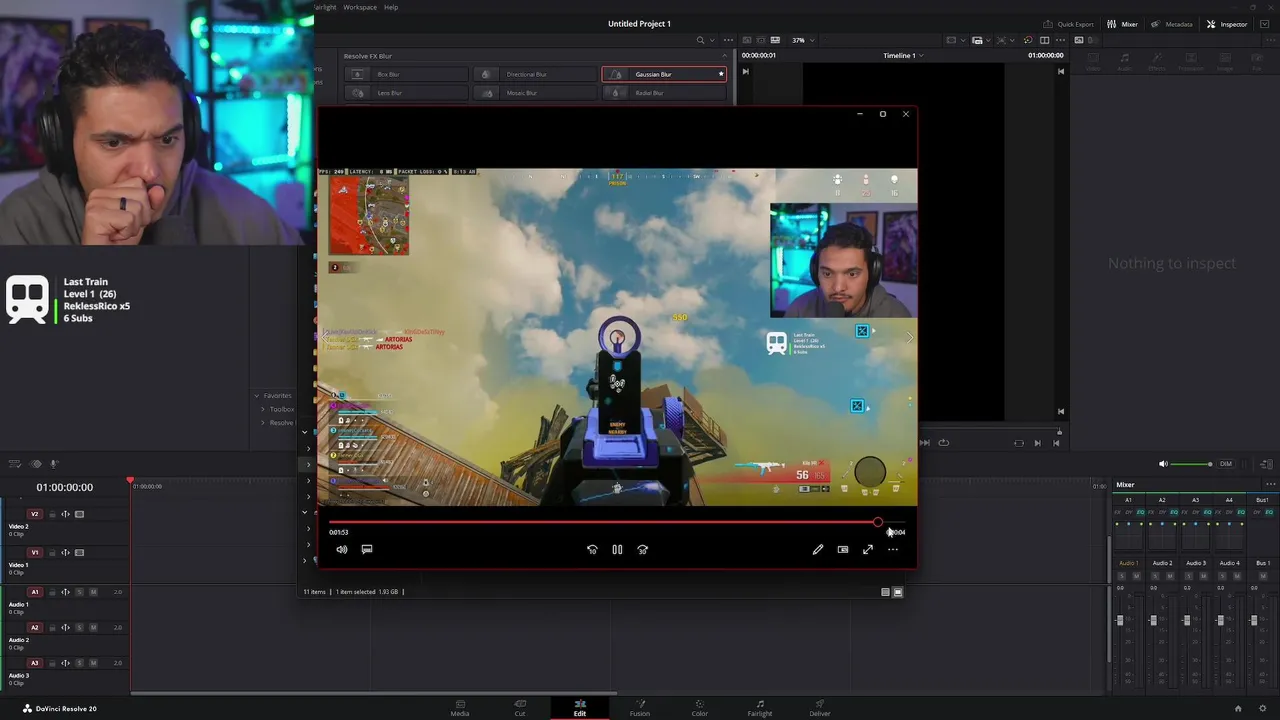The height and width of the screenshot is (720, 1280).
Task: Expand the Toolbox tree item
Action: pos(263,409)
